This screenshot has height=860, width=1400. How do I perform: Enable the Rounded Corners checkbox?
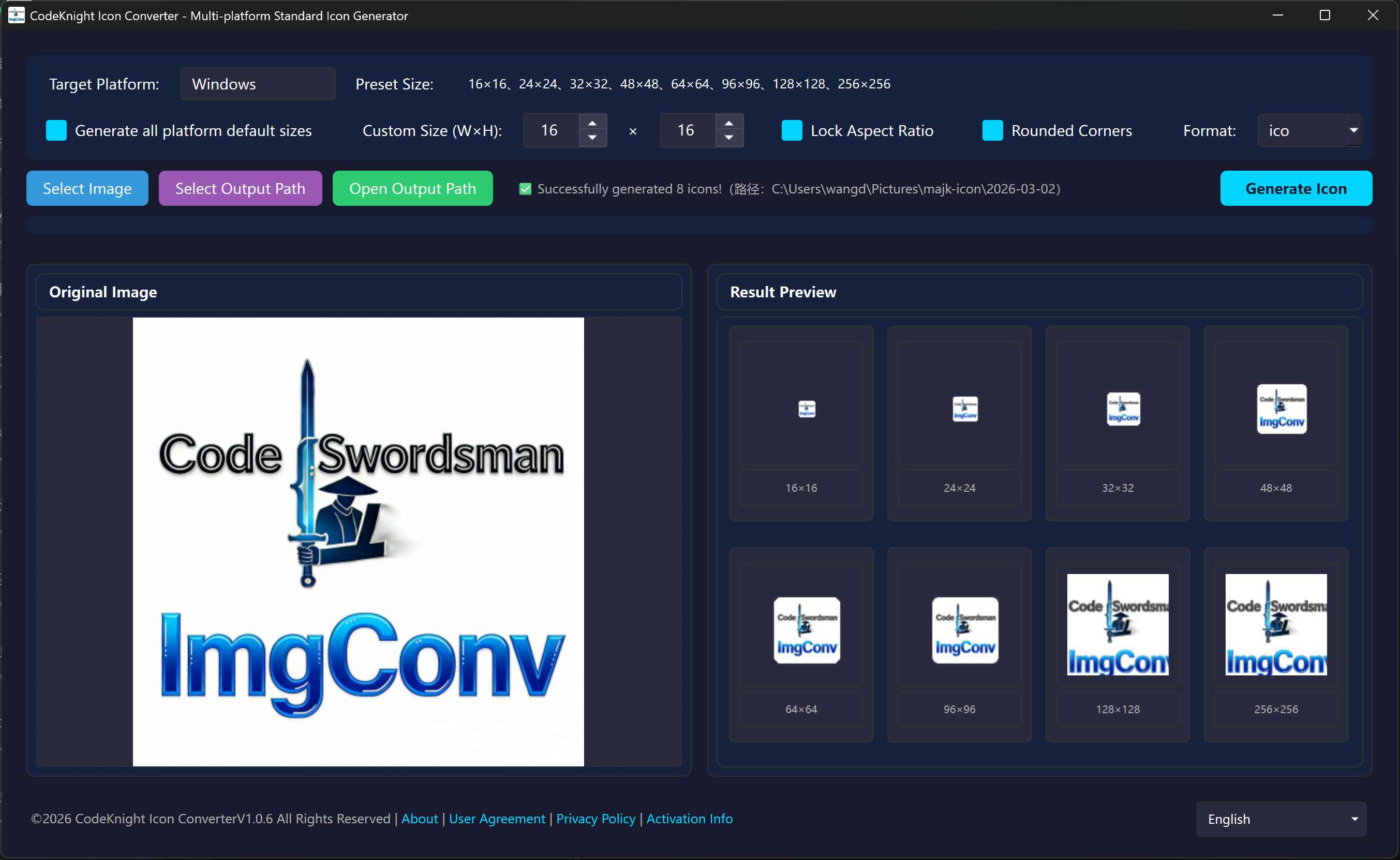(x=992, y=130)
